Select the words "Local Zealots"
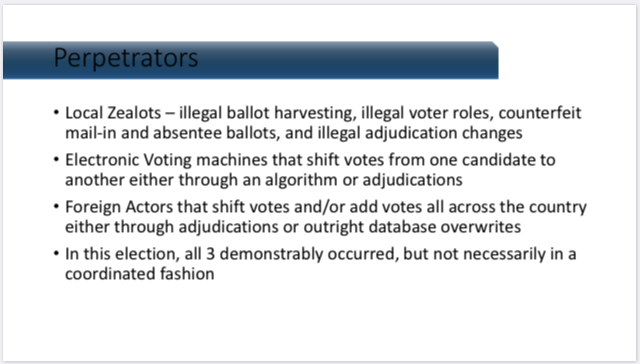The image size is (640, 364). [113, 113]
